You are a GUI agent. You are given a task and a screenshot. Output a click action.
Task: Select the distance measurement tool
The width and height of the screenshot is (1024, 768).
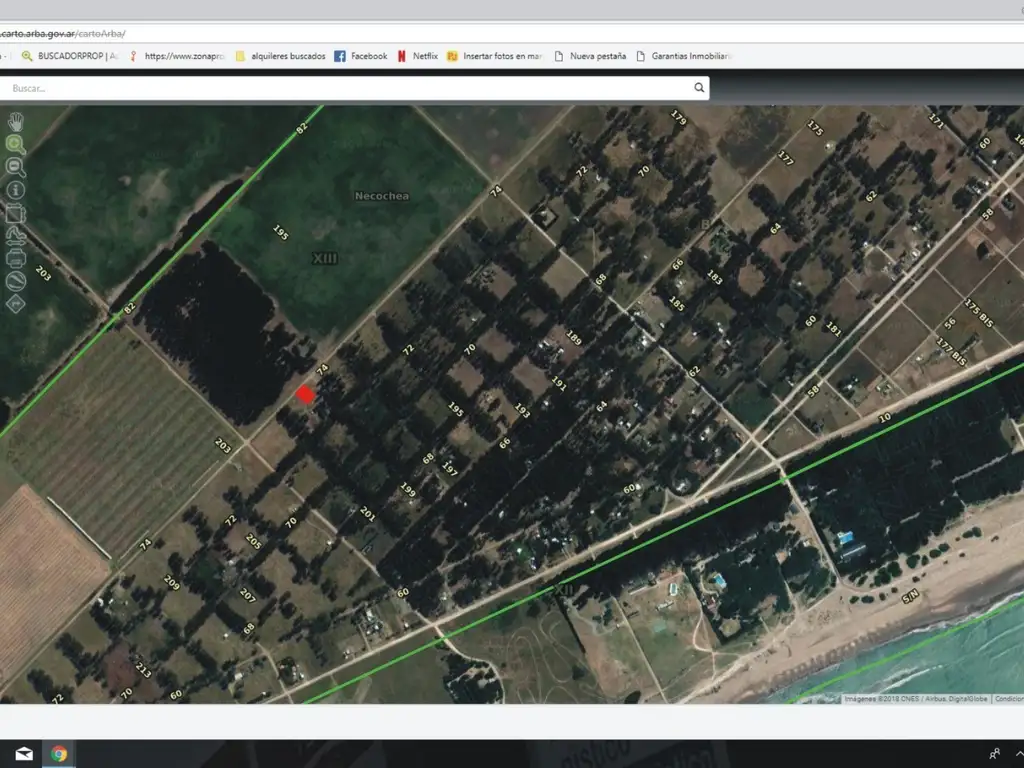click(16, 235)
